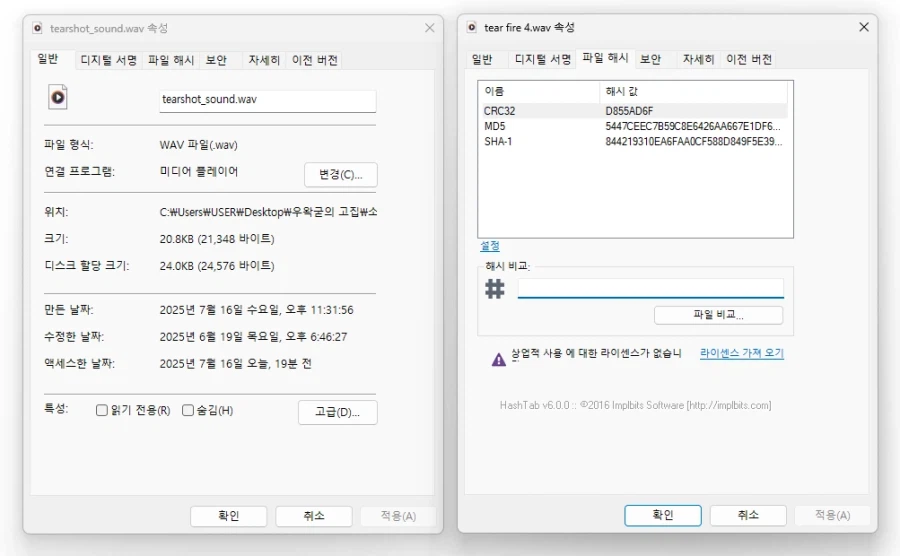The height and width of the screenshot is (556, 900).
Task: Open 파일 해시 tab in tearshot_sound.wav window
Action: (x=171, y=60)
